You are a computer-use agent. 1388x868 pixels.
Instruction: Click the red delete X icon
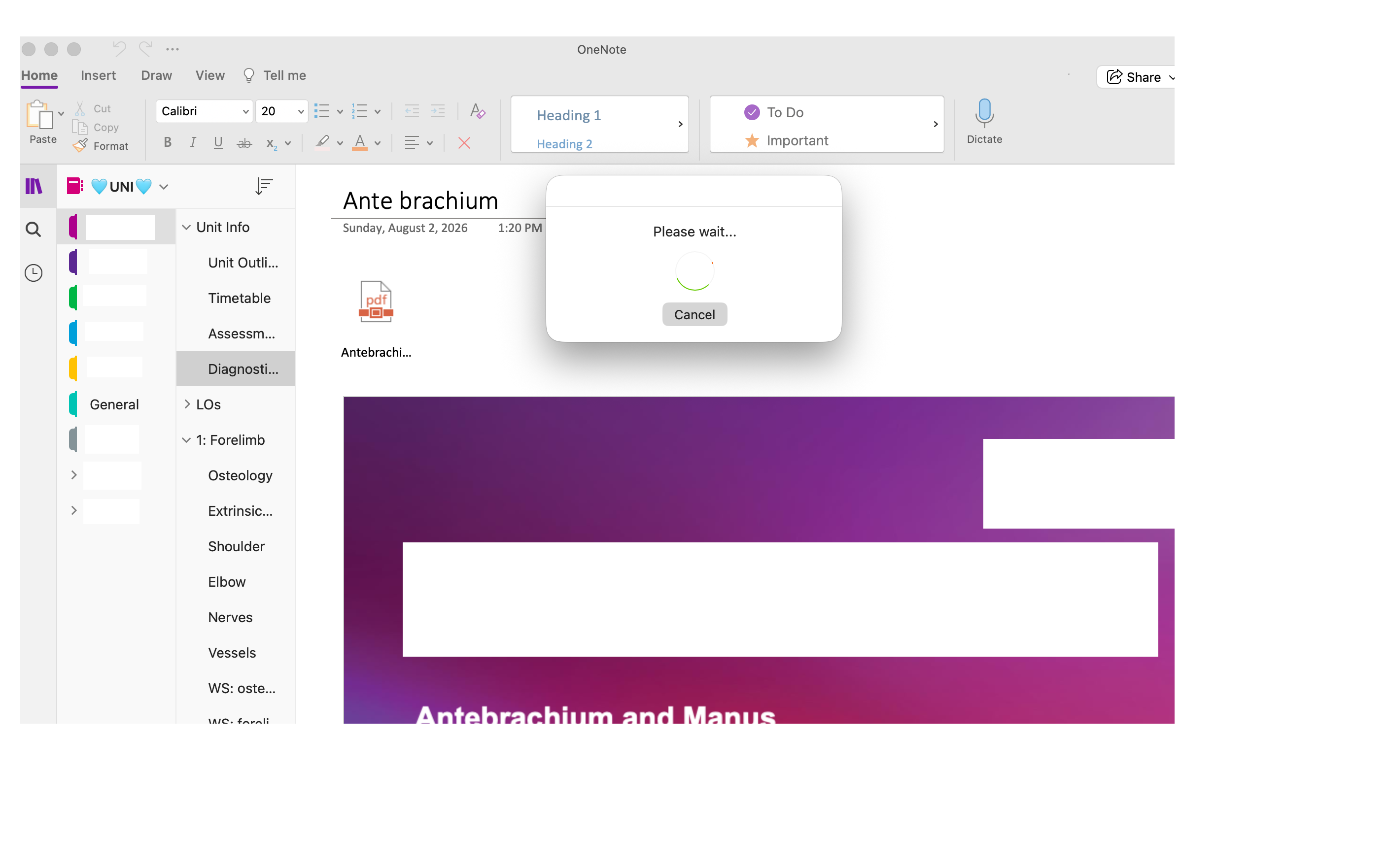pyautogui.click(x=464, y=143)
